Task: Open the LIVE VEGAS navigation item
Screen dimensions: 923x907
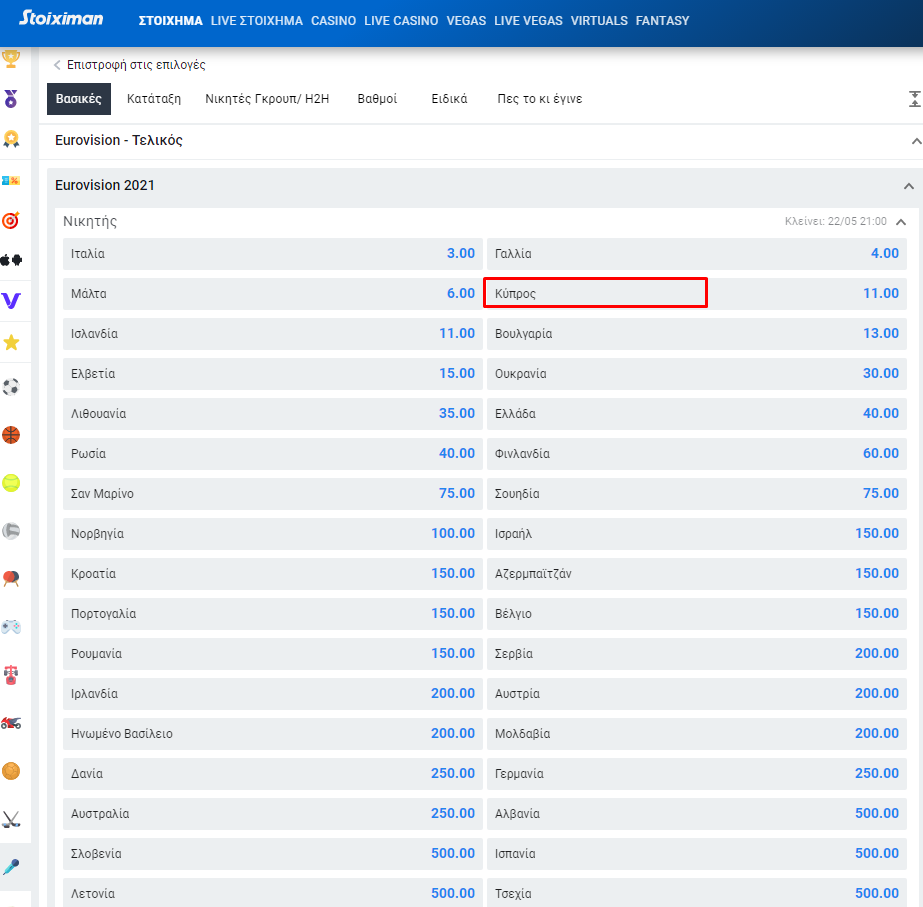Action: 529,21
